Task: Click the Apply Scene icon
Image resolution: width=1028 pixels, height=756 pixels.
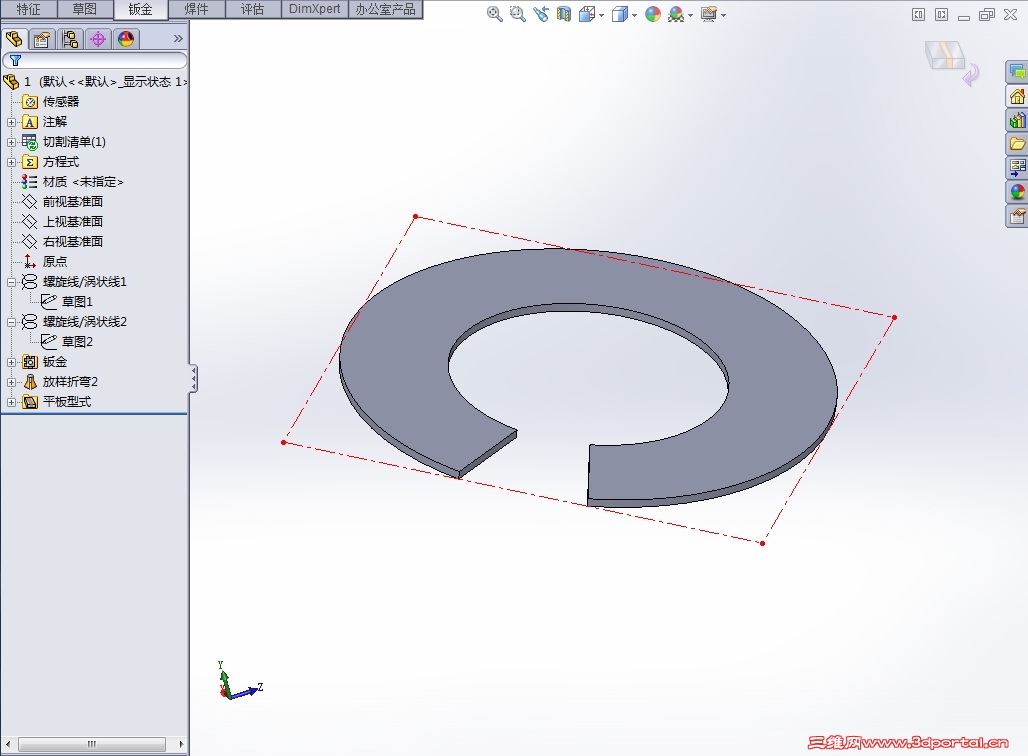Action: coord(676,14)
